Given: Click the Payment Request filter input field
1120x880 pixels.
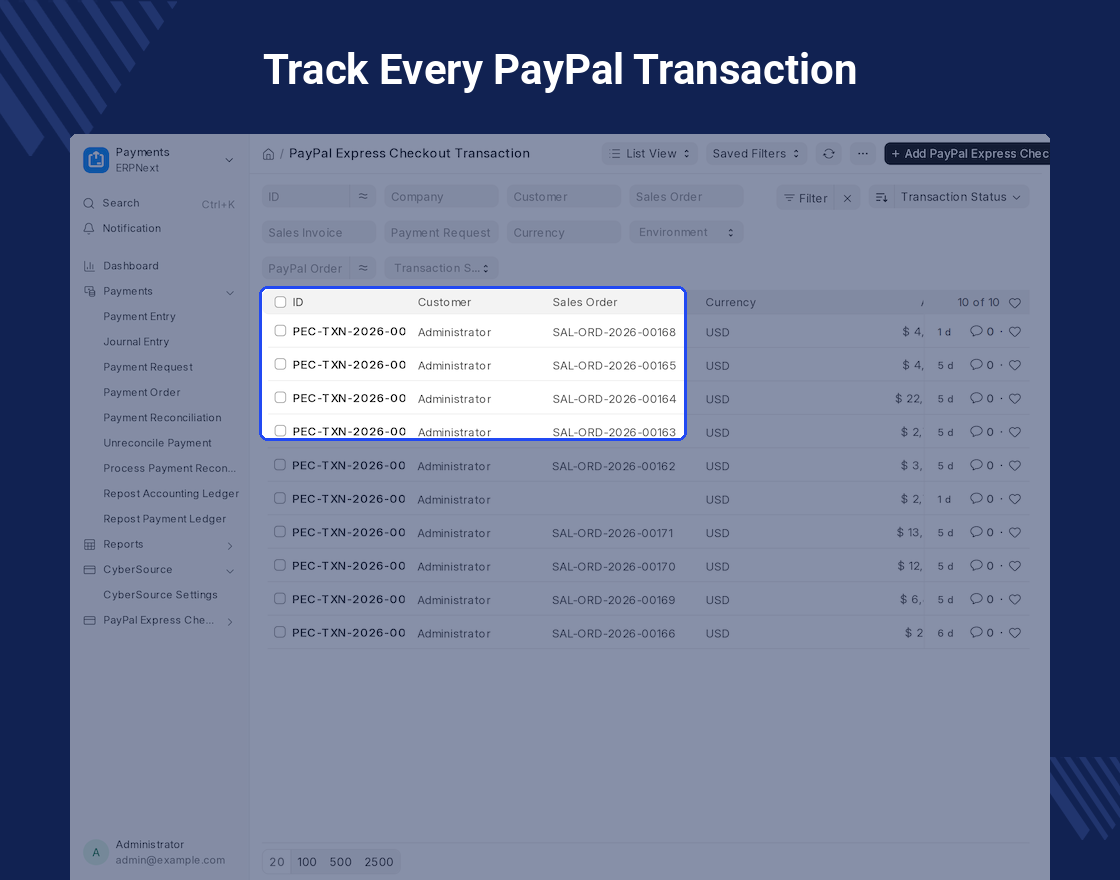Looking at the screenshot, I should [x=441, y=232].
